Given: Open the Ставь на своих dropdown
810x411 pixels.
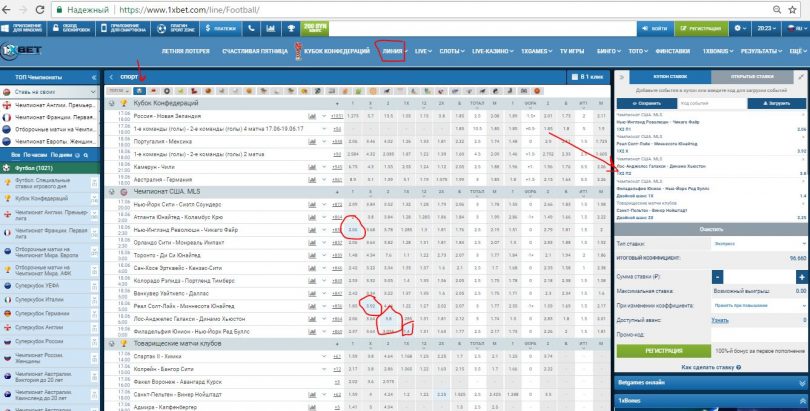Looking at the screenshot, I should [x=50, y=92].
